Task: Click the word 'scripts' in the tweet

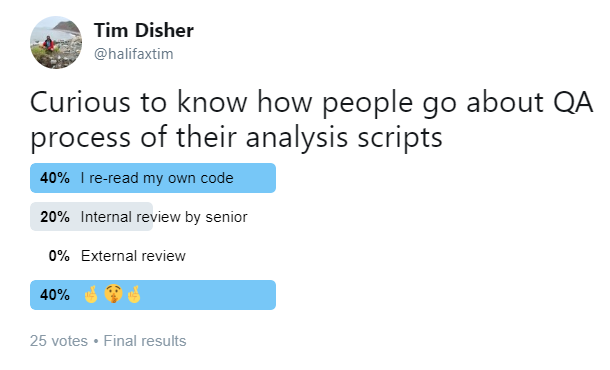Action: point(400,138)
